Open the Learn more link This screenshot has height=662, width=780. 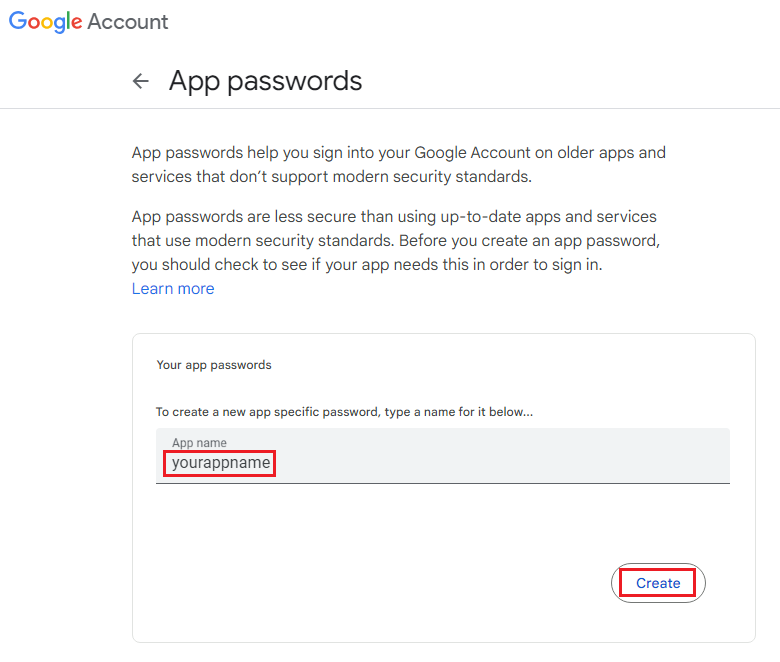click(173, 289)
